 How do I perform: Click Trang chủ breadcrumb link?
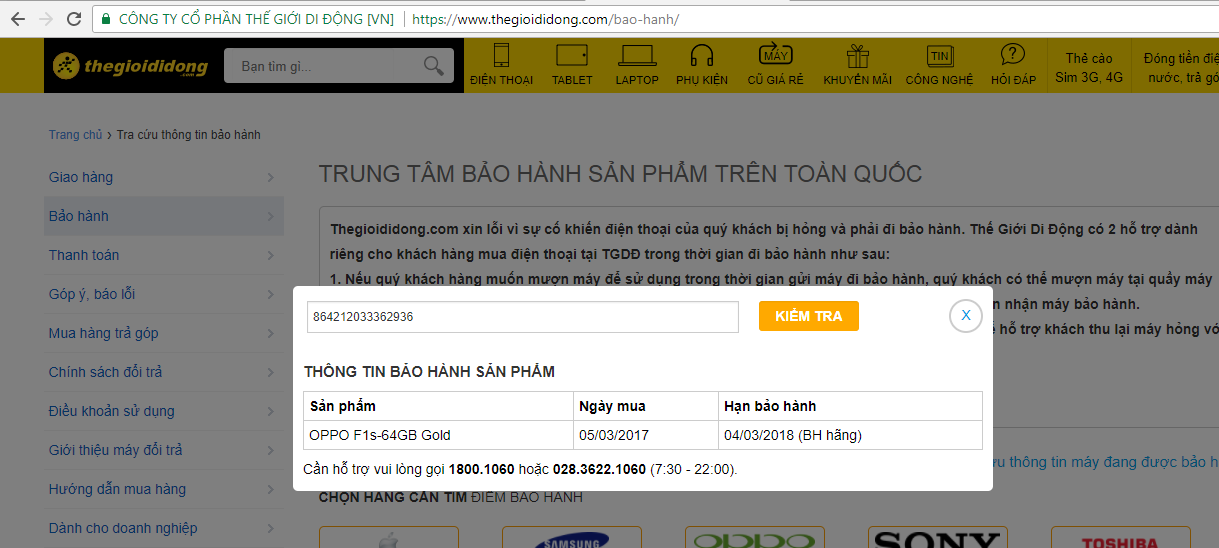[75, 135]
